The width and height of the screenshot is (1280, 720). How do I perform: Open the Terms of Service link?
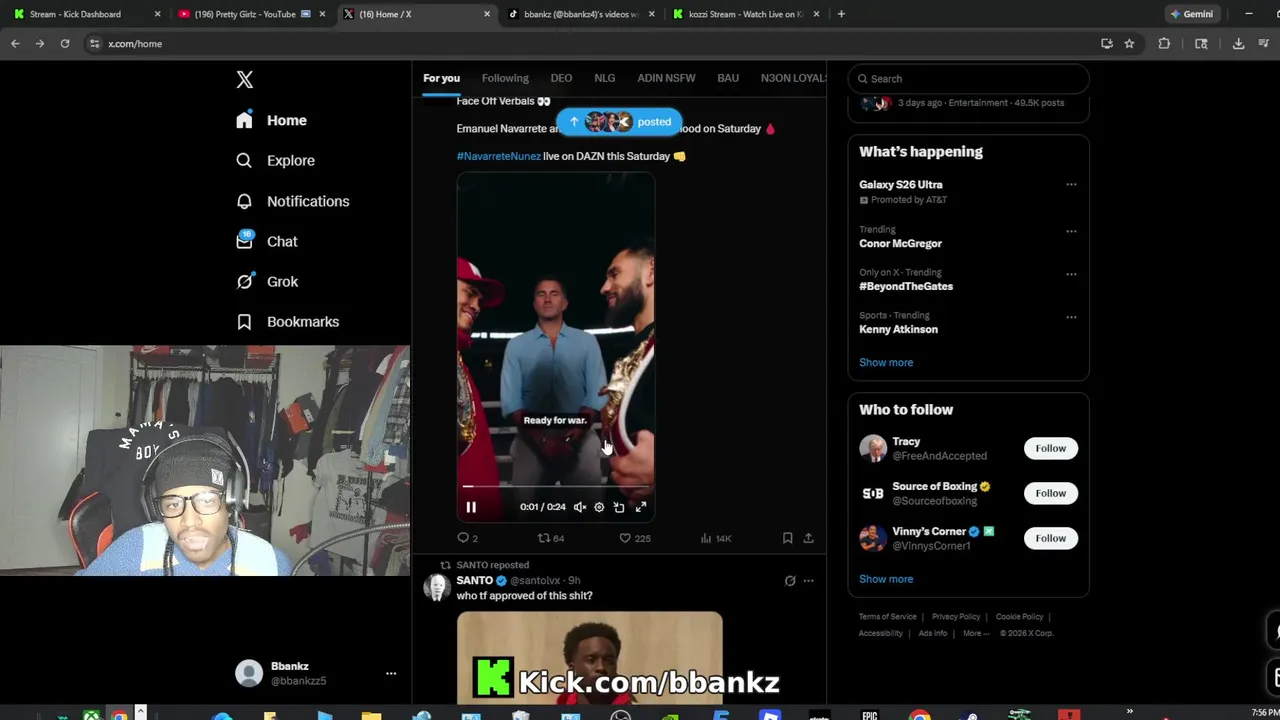click(x=887, y=617)
